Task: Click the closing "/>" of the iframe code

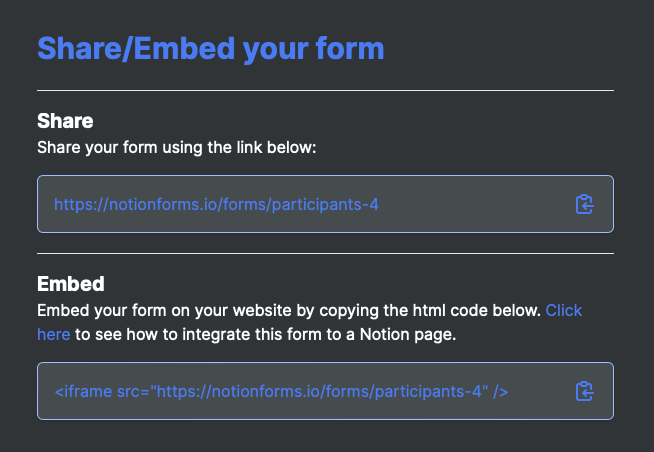Action: point(501,392)
